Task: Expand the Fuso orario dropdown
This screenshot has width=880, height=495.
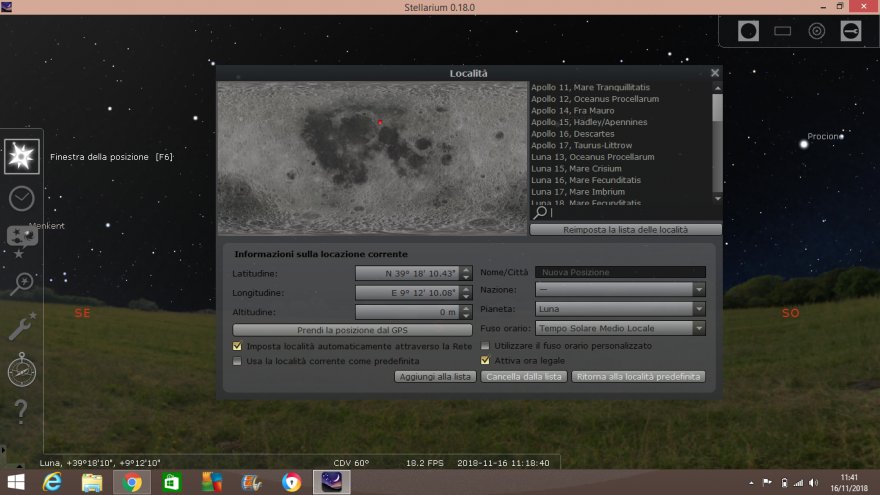Action: click(620, 327)
